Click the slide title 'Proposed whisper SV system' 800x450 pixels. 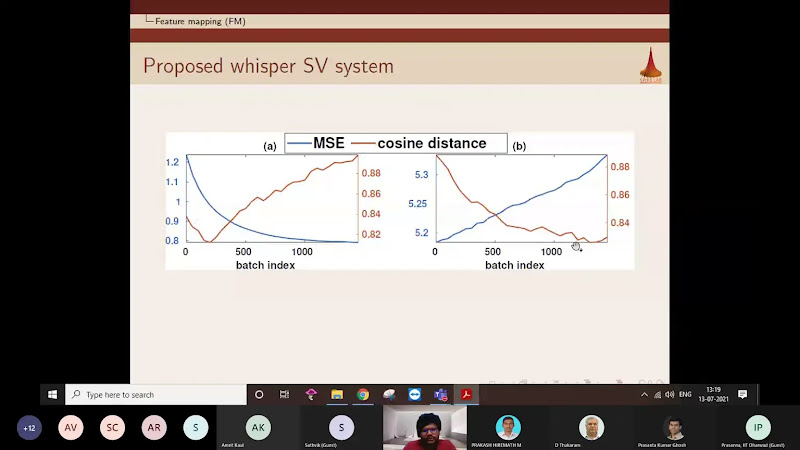(268, 66)
